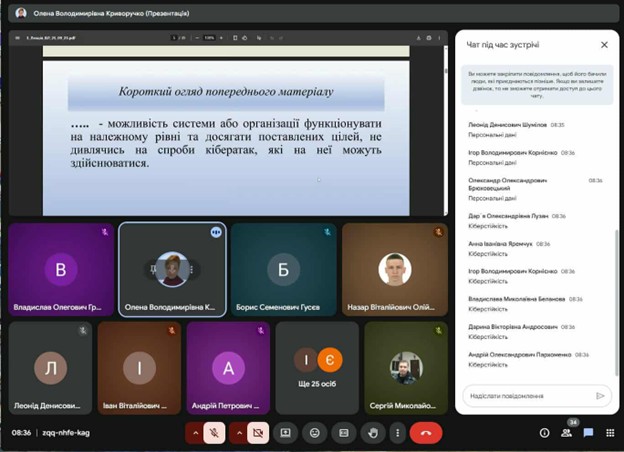The image size is (624, 452).
Task: Click the send message arrow icon
Action: tap(600, 396)
